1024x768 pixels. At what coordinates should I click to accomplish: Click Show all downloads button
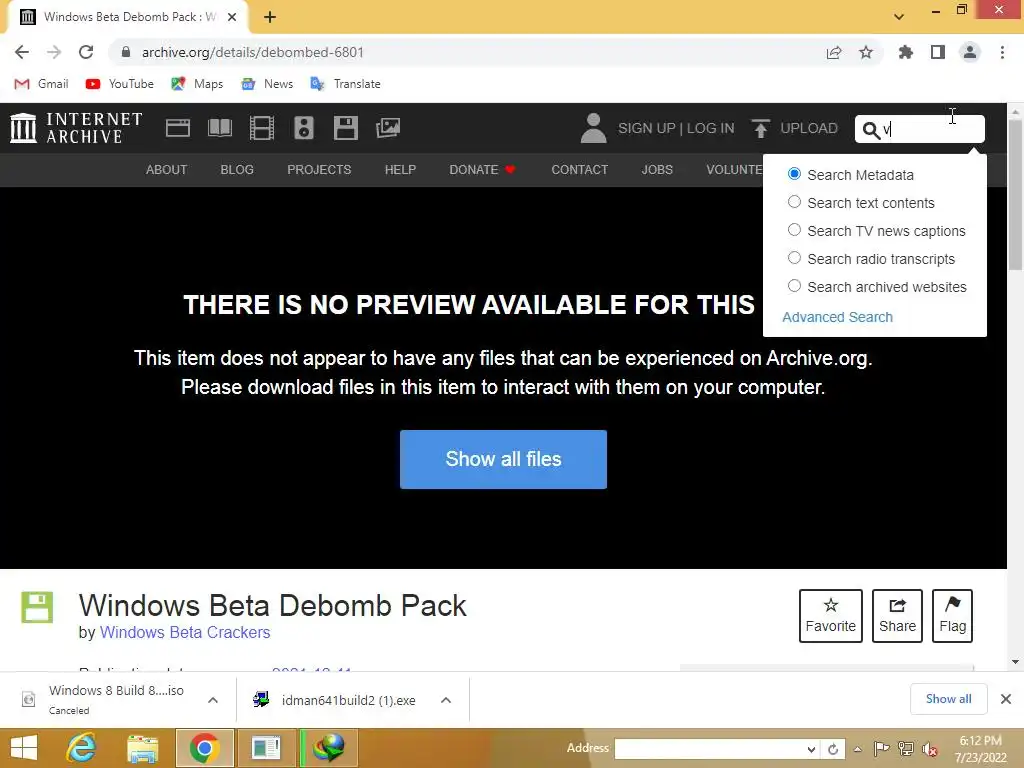948,699
